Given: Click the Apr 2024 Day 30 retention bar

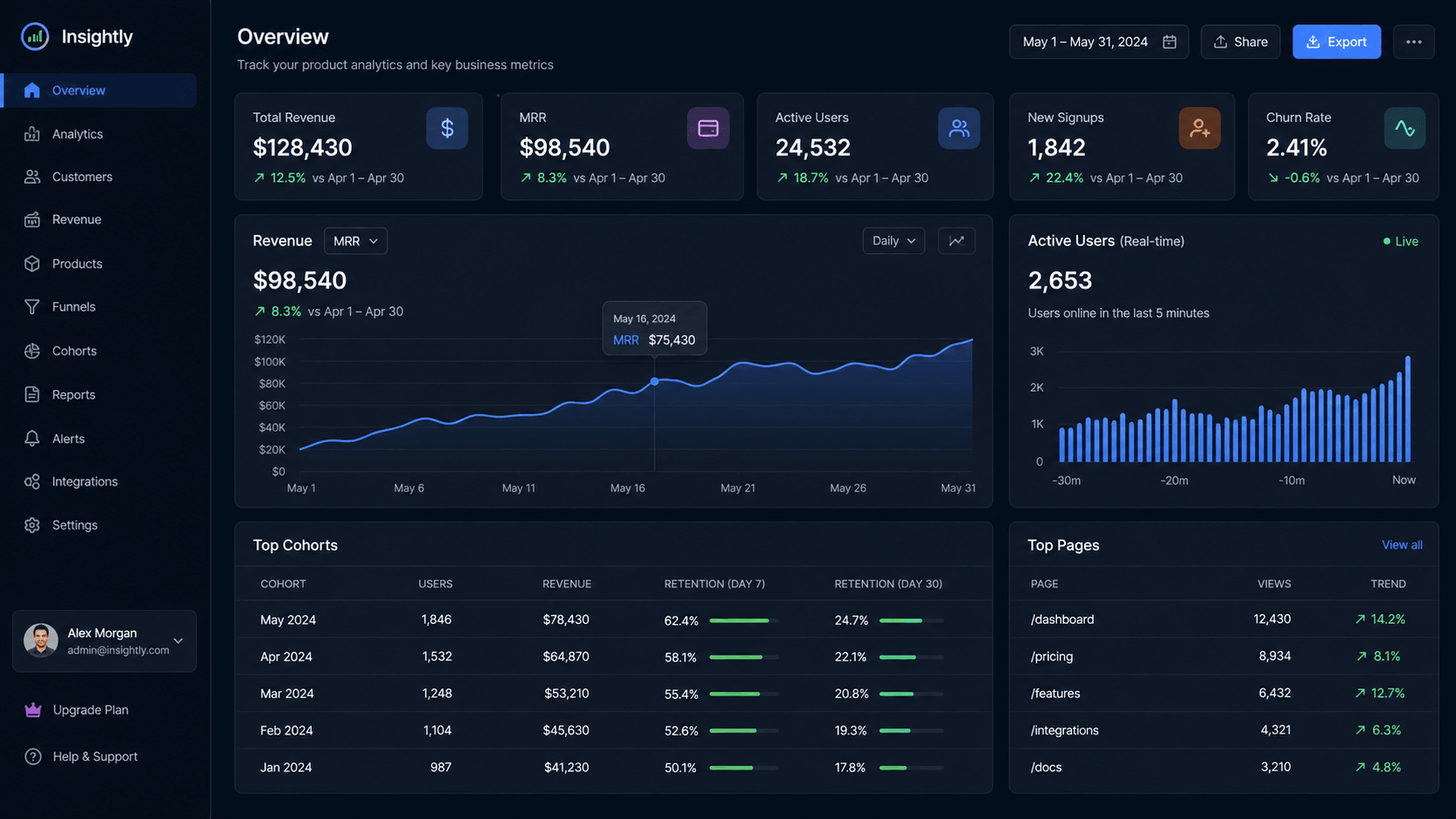Looking at the screenshot, I should [x=912, y=657].
